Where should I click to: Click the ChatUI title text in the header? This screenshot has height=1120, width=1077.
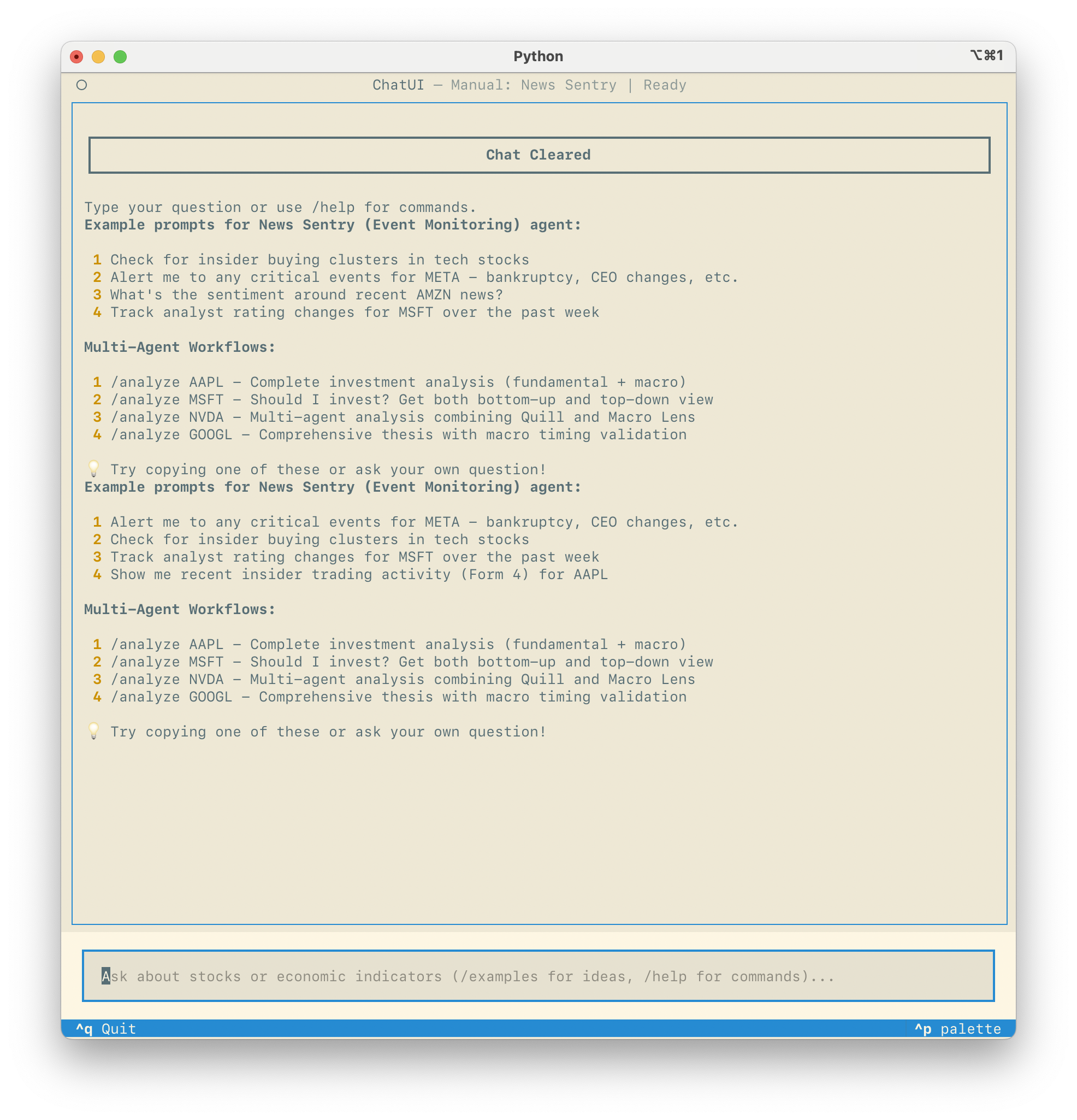(x=398, y=85)
